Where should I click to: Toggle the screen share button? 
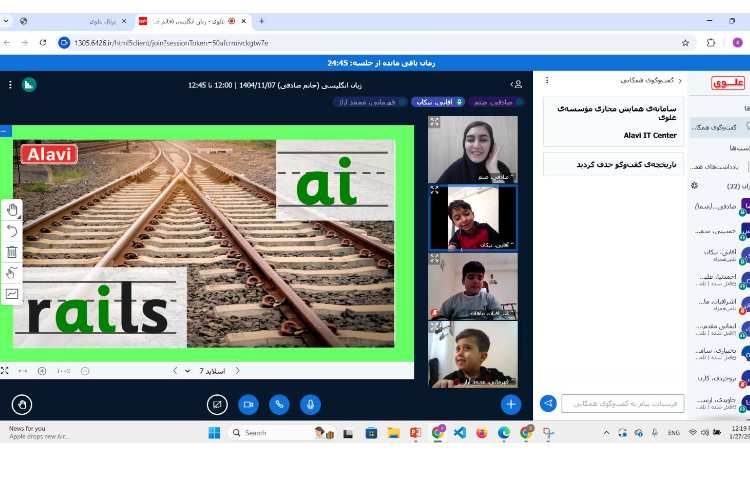coord(217,404)
